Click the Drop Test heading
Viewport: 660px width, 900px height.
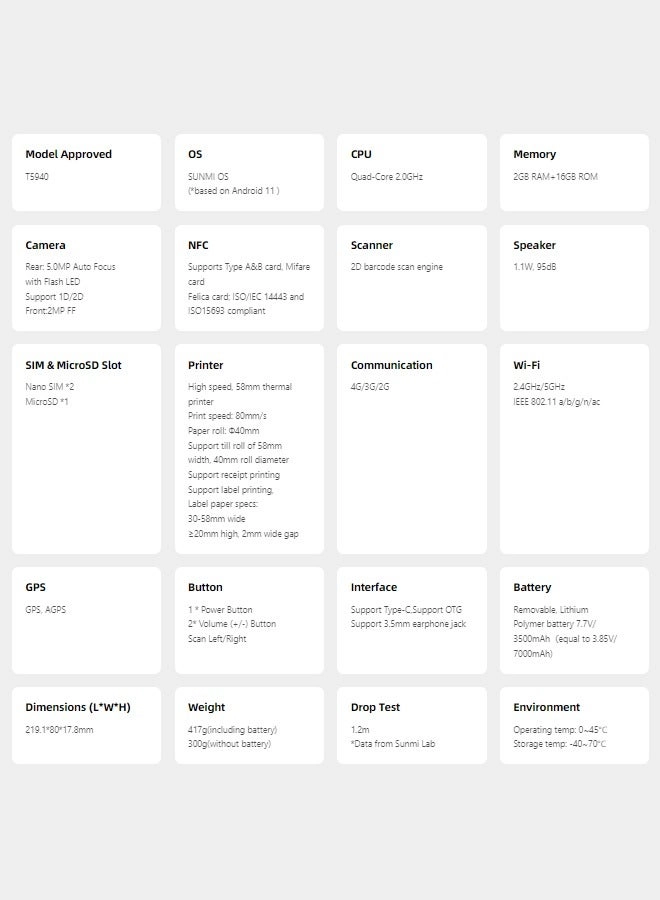tap(375, 707)
